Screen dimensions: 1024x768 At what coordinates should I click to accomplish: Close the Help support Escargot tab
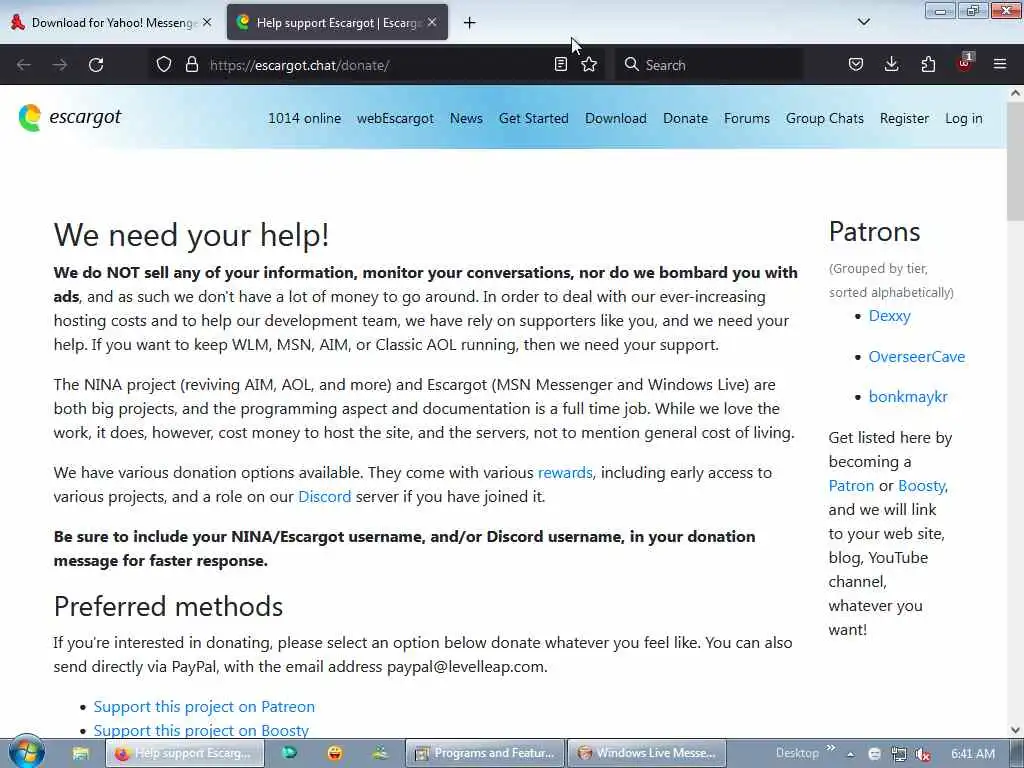(x=432, y=22)
